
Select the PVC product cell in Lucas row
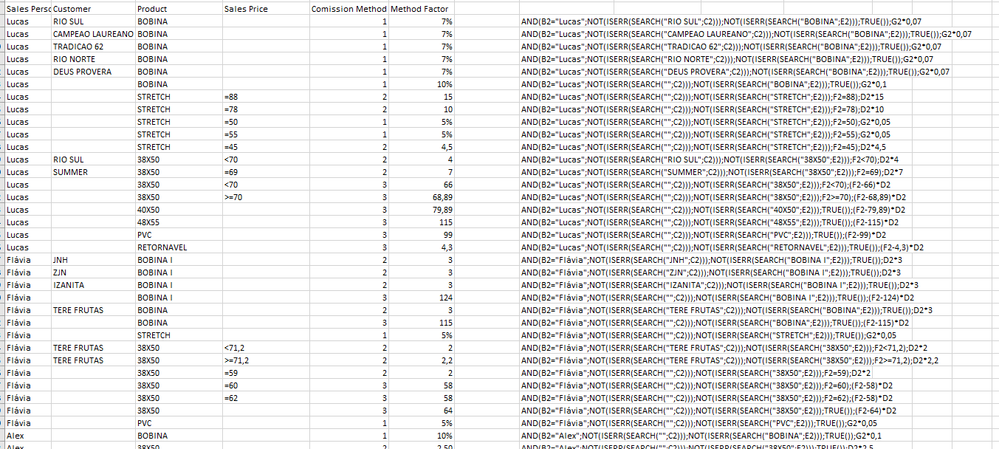(179, 235)
